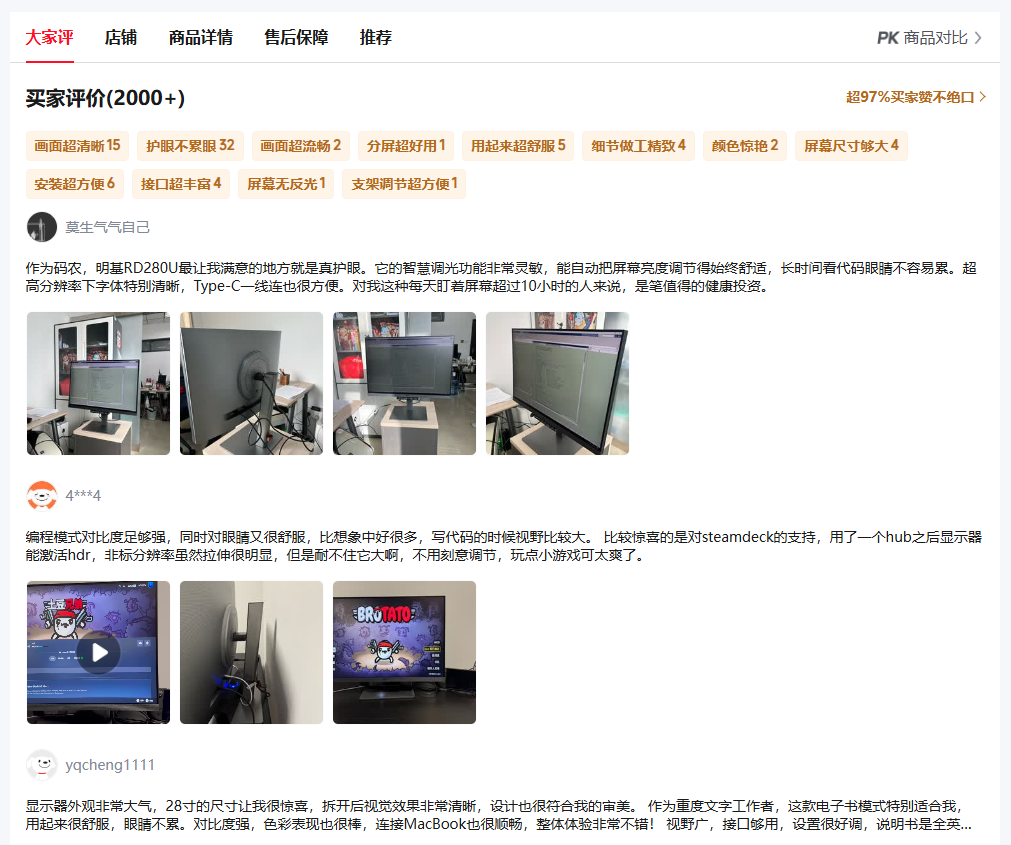Viewport: 1011px width, 845px height.
Task: Filter reviews by 护眼不累眼 32 tag
Action: tap(190, 146)
